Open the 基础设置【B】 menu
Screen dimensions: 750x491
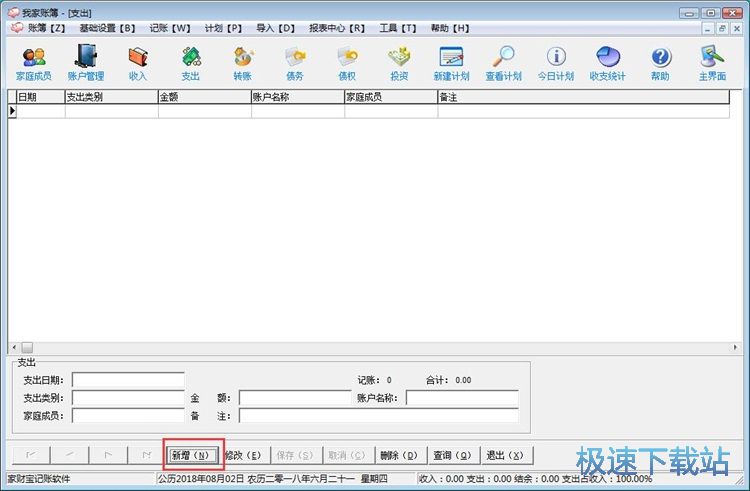tap(107, 28)
